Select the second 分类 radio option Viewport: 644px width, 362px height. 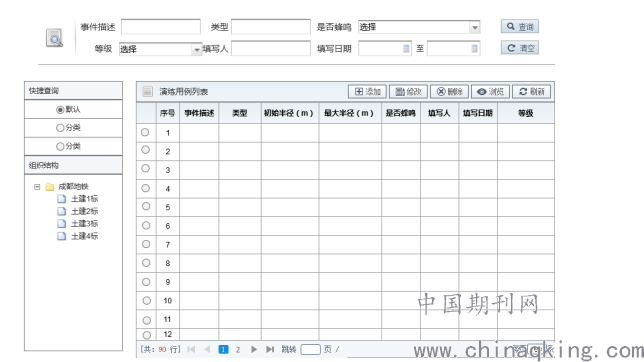click(60, 146)
